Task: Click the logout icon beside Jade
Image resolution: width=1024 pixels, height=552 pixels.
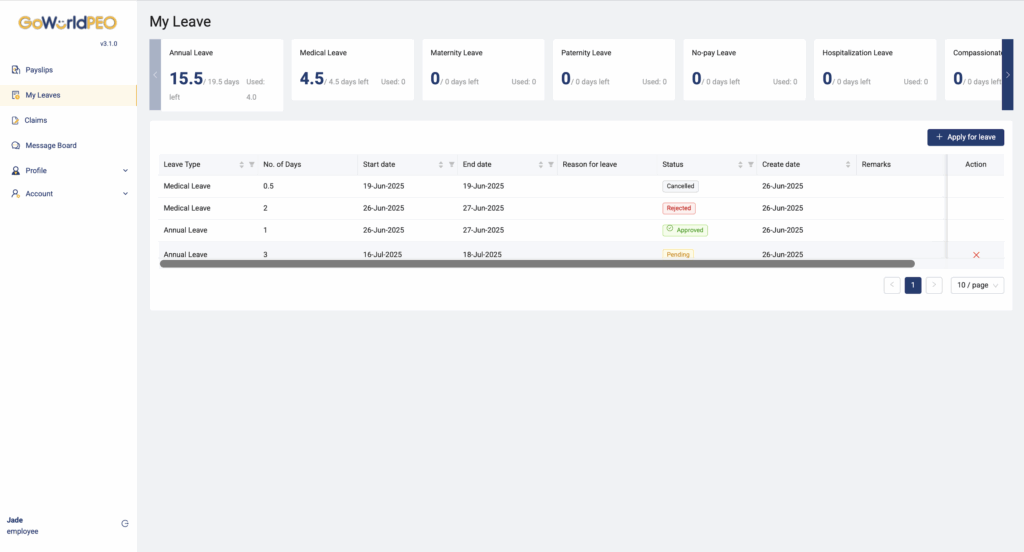Action: 125,523
